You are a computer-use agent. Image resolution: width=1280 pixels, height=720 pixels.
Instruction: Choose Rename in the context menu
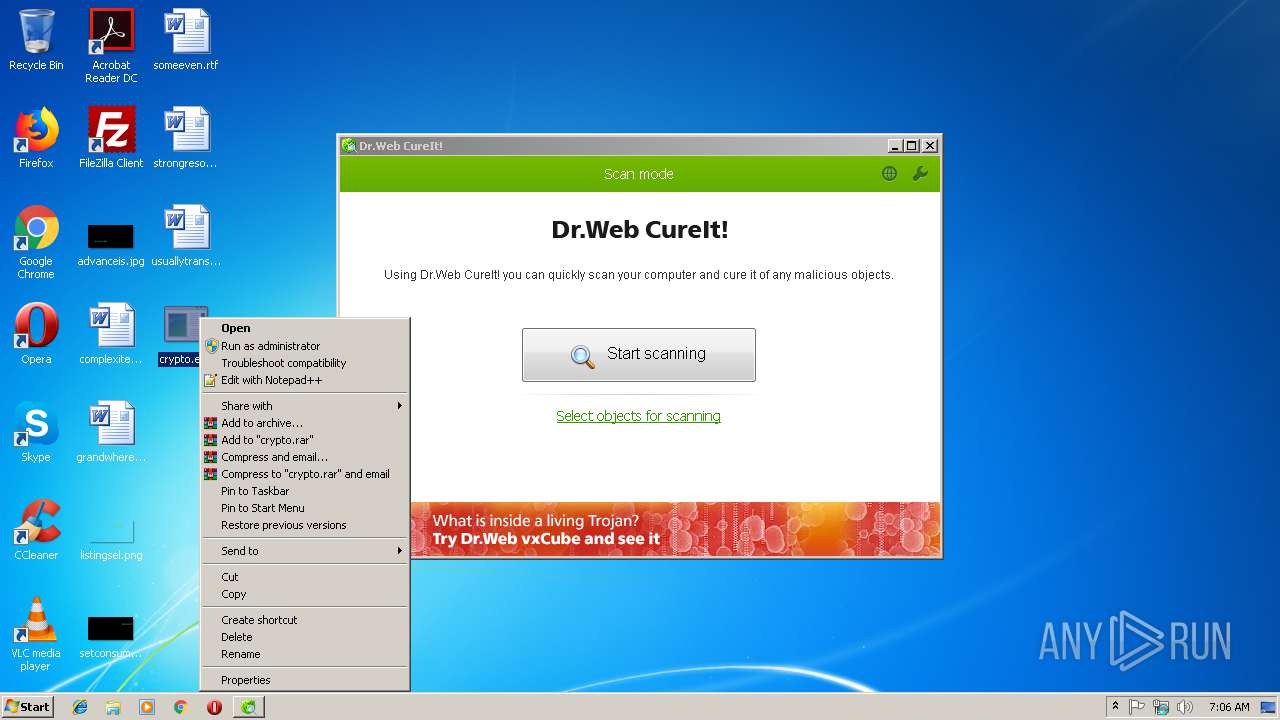tap(305, 654)
